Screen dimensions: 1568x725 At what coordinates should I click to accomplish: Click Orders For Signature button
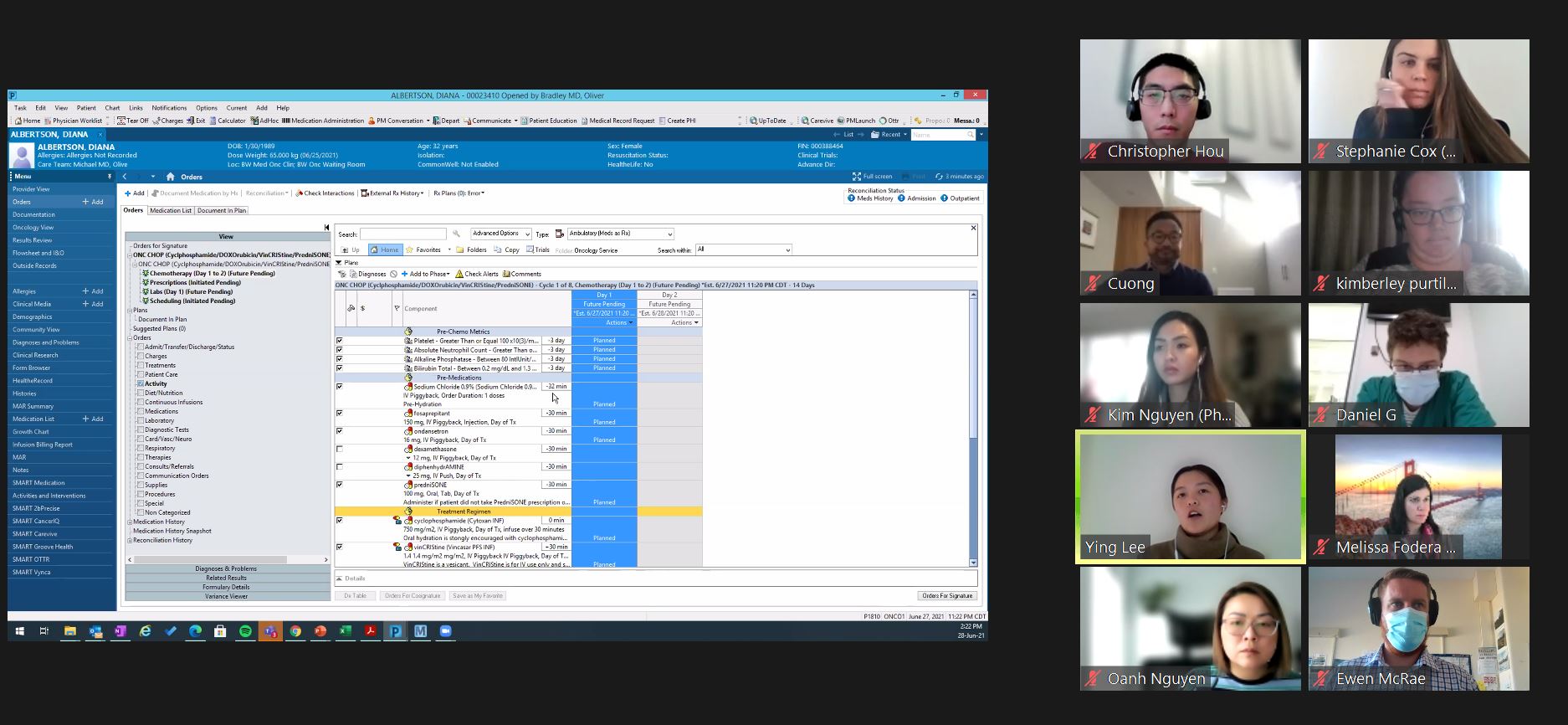(947, 596)
